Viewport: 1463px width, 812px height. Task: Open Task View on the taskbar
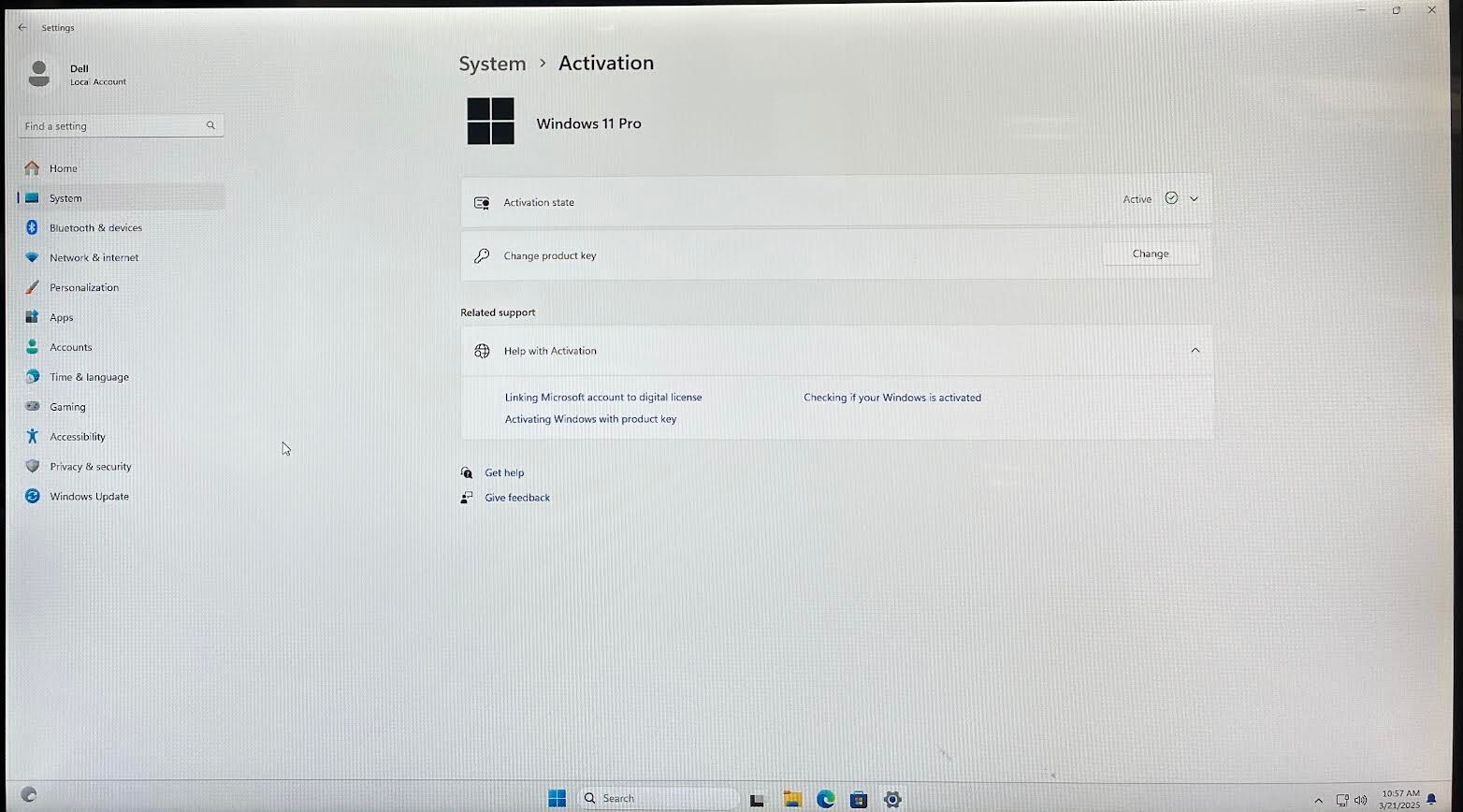(757, 799)
